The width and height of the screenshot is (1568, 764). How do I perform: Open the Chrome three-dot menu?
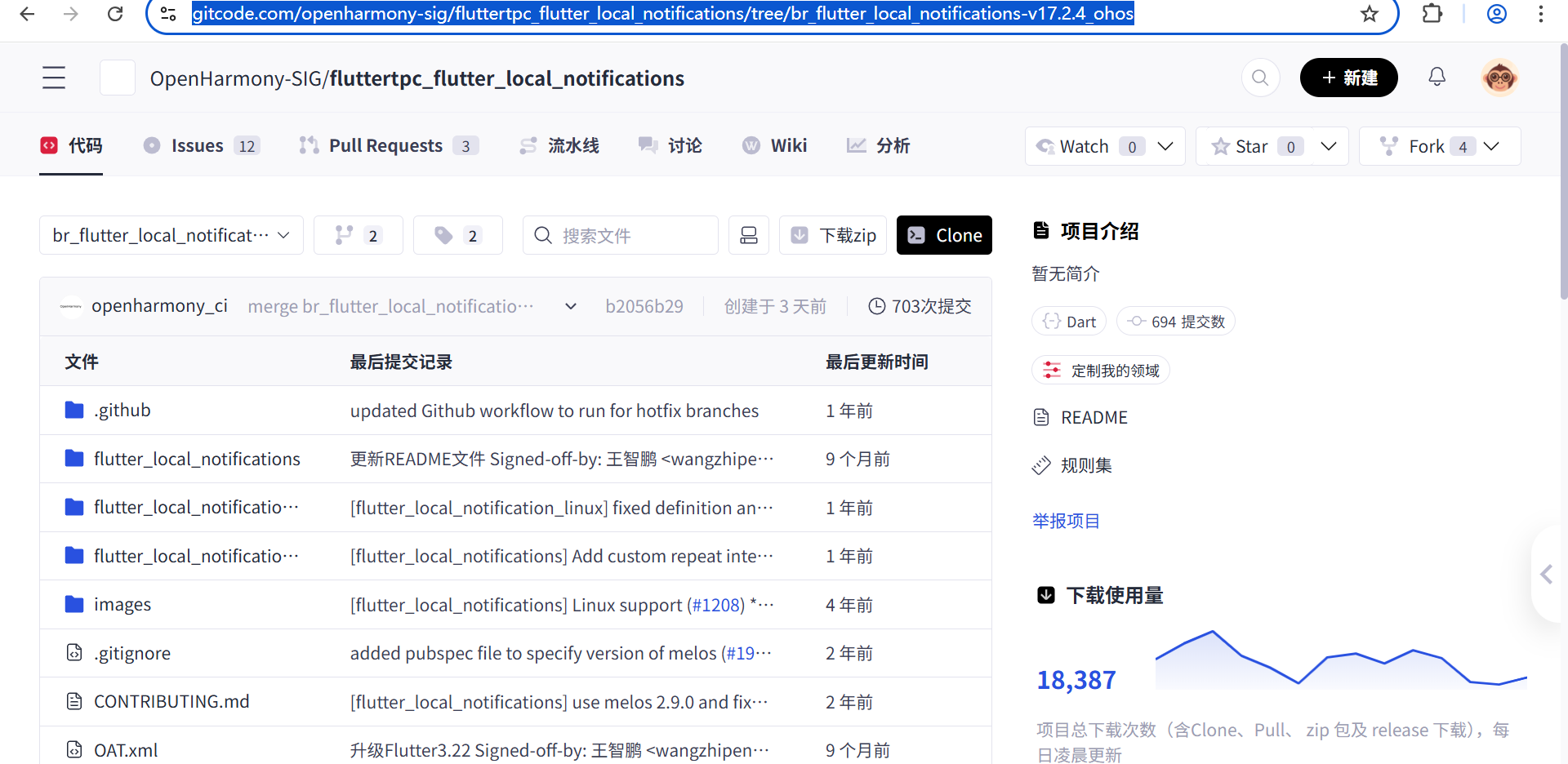[1541, 14]
